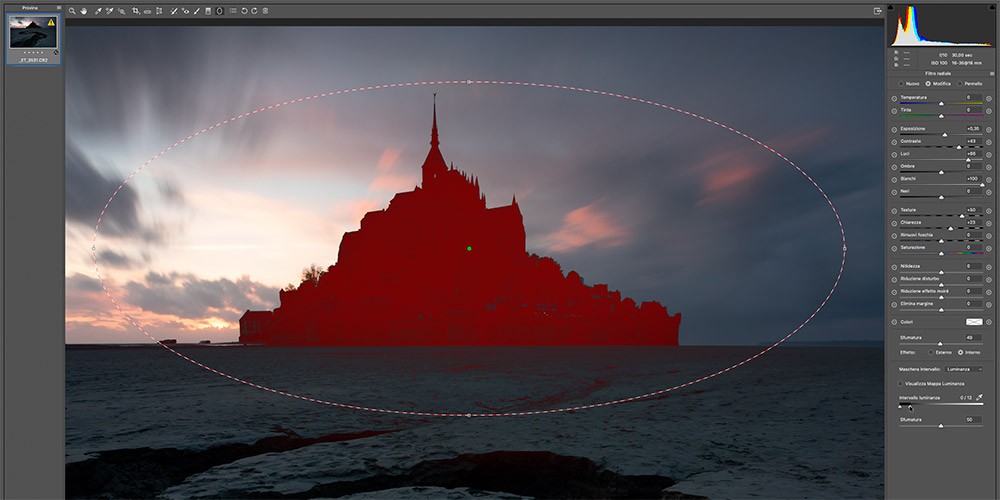Select the Zoom tool in toolbar
1000x500 pixels.
tap(72, 11)
